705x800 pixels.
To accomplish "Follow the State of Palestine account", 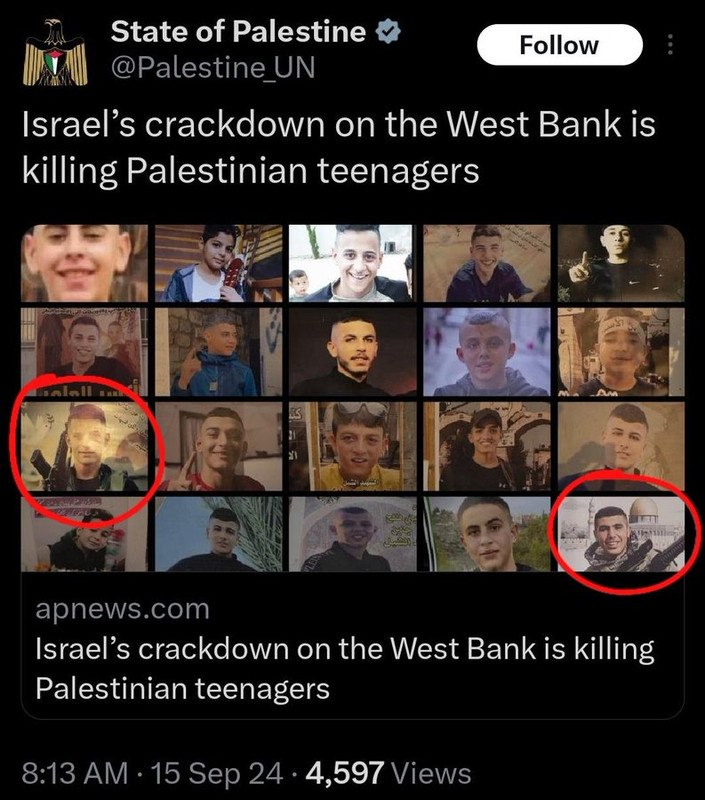I will pyautogui.click(x=560, y=45).
